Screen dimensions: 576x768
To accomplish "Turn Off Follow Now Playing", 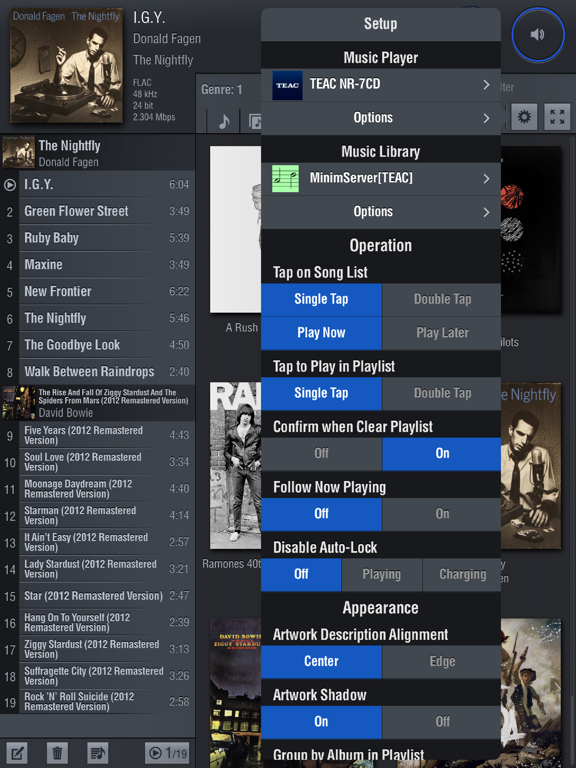I will [321, 514].
